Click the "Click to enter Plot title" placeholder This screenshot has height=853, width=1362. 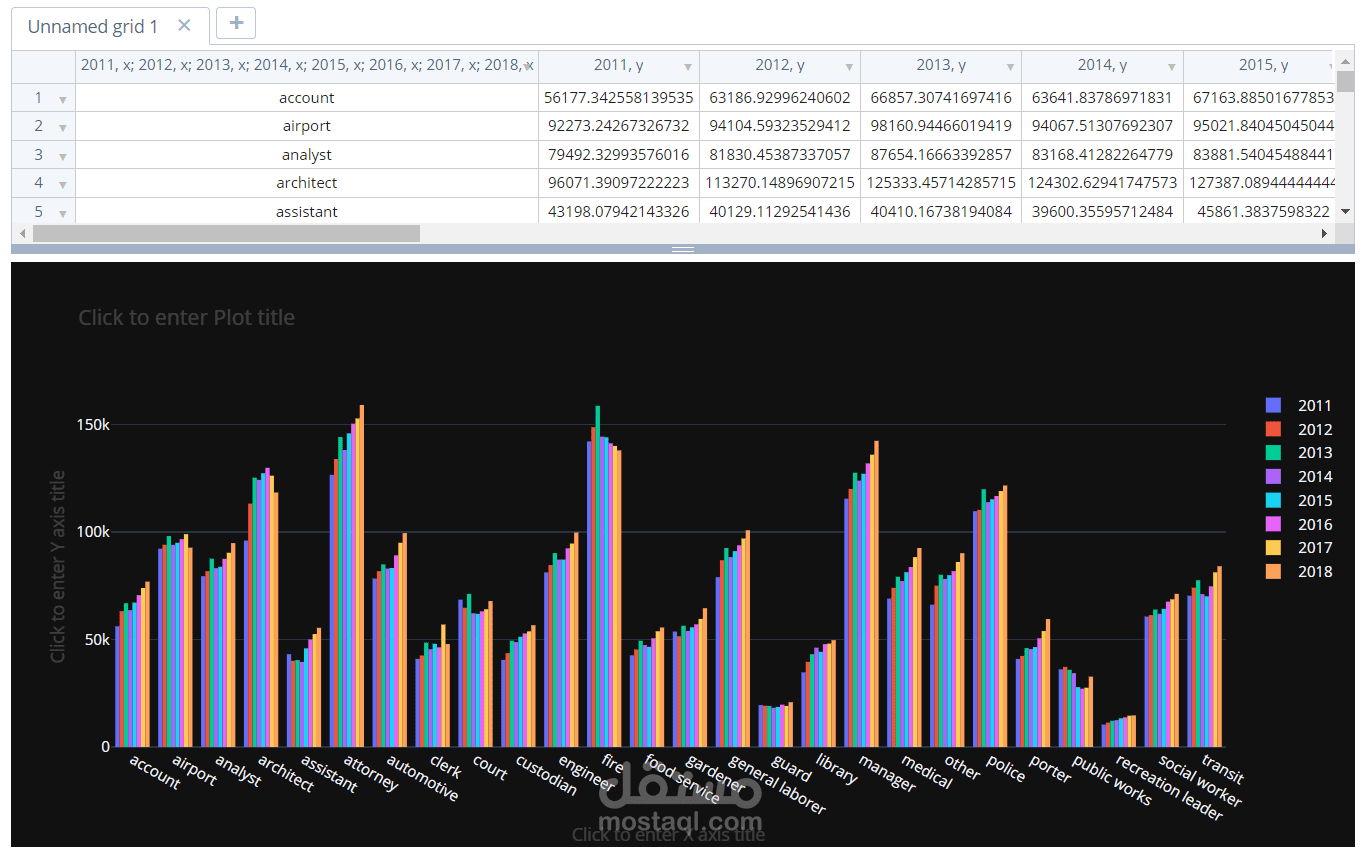point(187,318)
